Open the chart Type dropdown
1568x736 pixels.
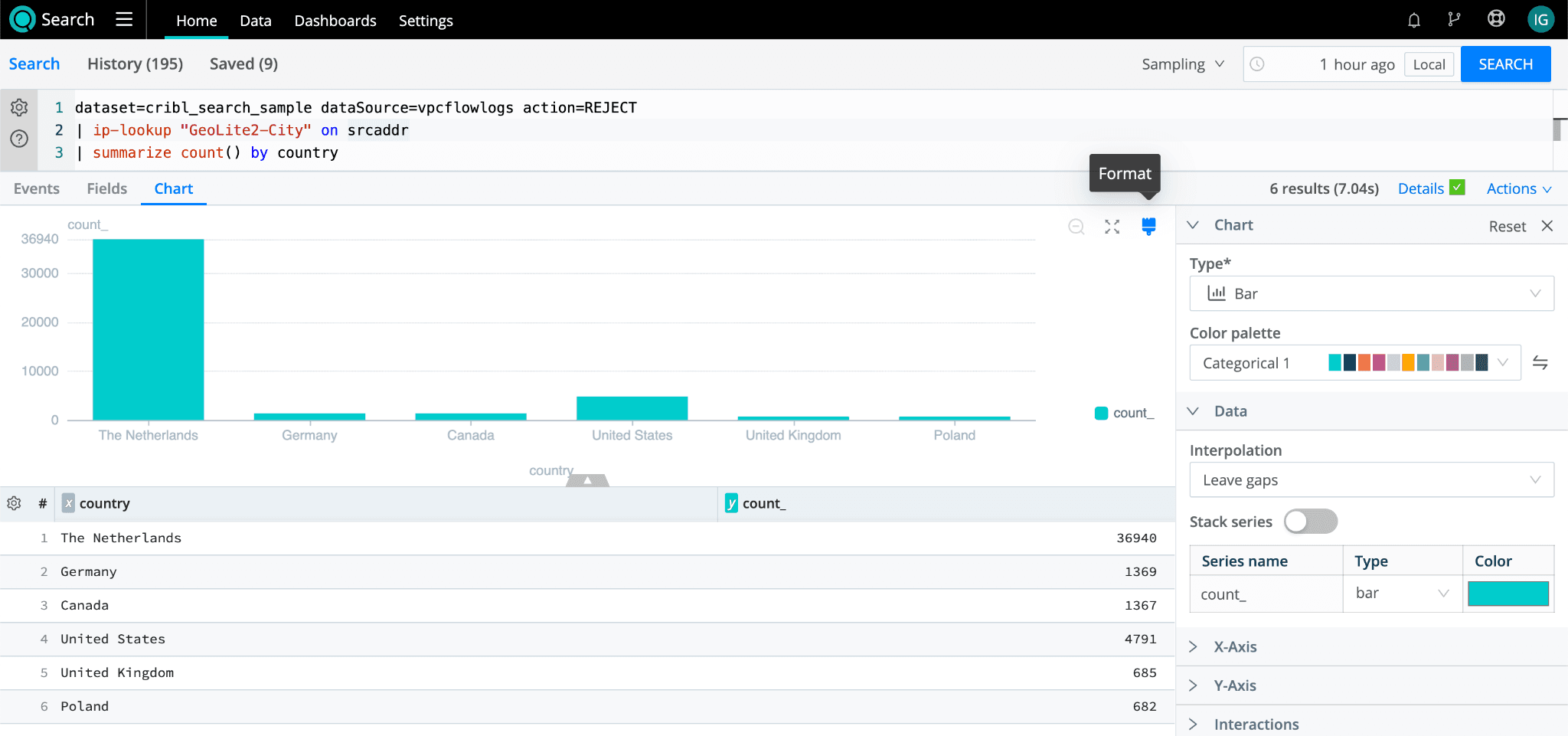pyautogui.click(x=1370, y=293)
